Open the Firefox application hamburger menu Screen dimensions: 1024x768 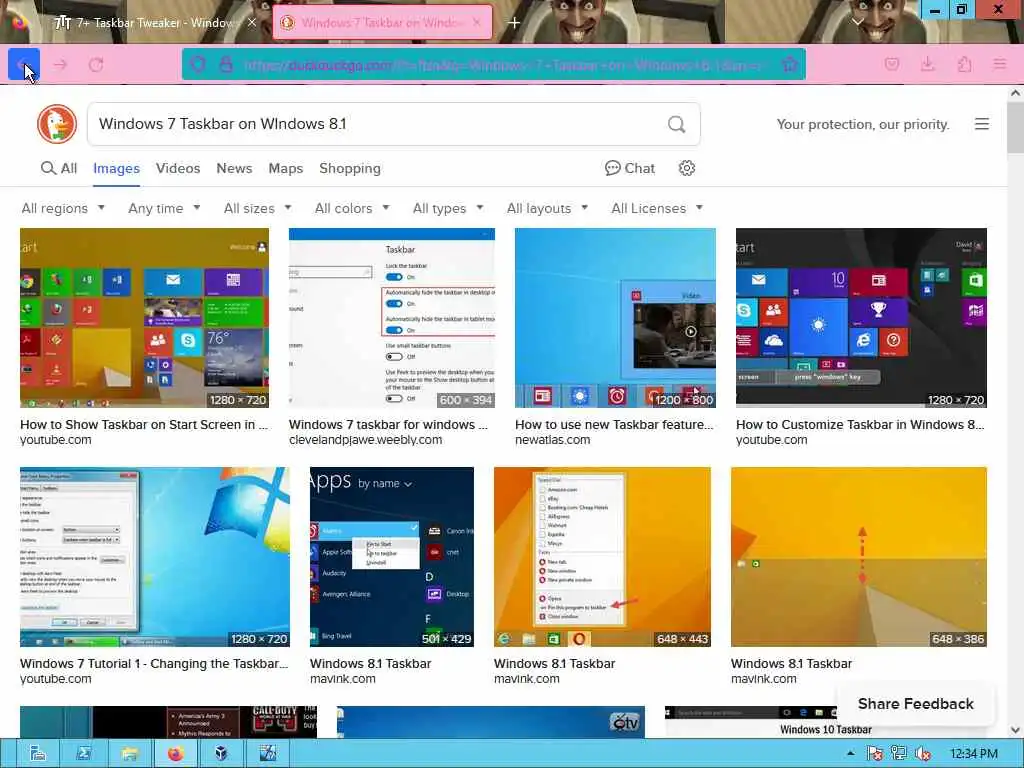999,64
